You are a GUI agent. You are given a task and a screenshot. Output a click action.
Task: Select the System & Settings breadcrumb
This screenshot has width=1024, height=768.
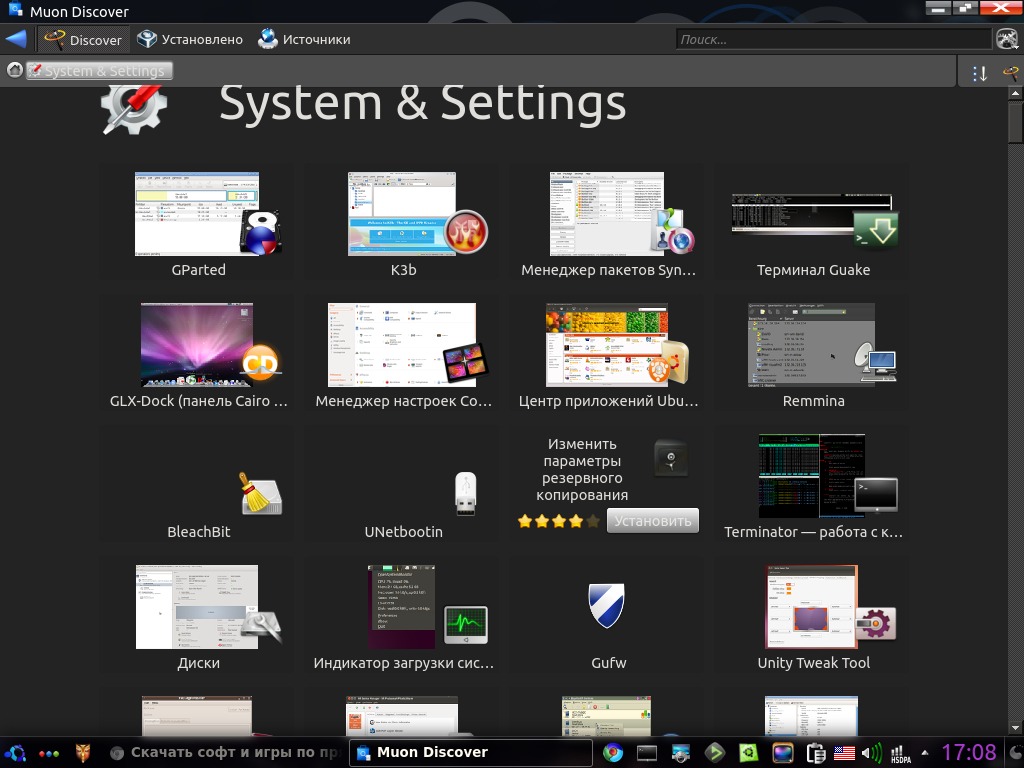[99, 71]
